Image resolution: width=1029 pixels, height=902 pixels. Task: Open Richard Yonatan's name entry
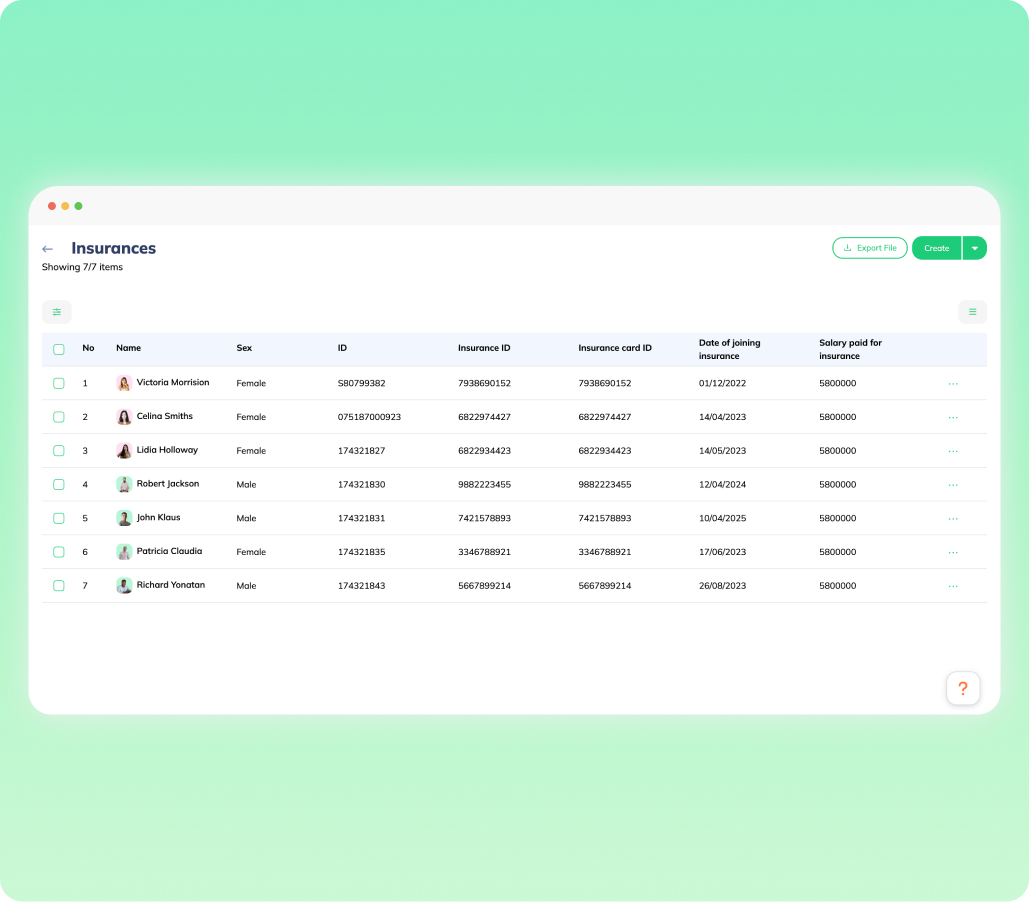point(170,585)
